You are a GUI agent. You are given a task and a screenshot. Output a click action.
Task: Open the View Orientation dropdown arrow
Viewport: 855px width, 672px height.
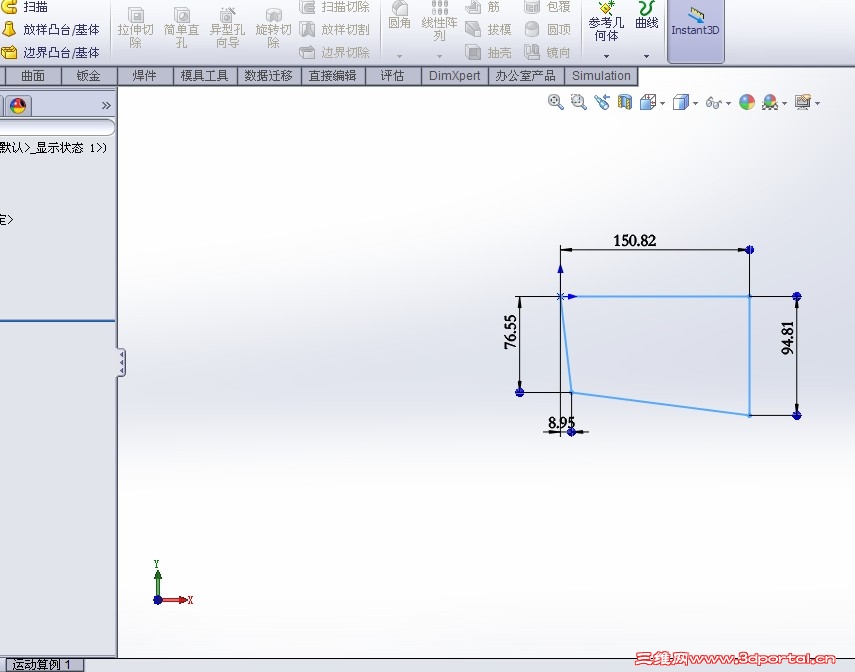click(x=663, y=103)
